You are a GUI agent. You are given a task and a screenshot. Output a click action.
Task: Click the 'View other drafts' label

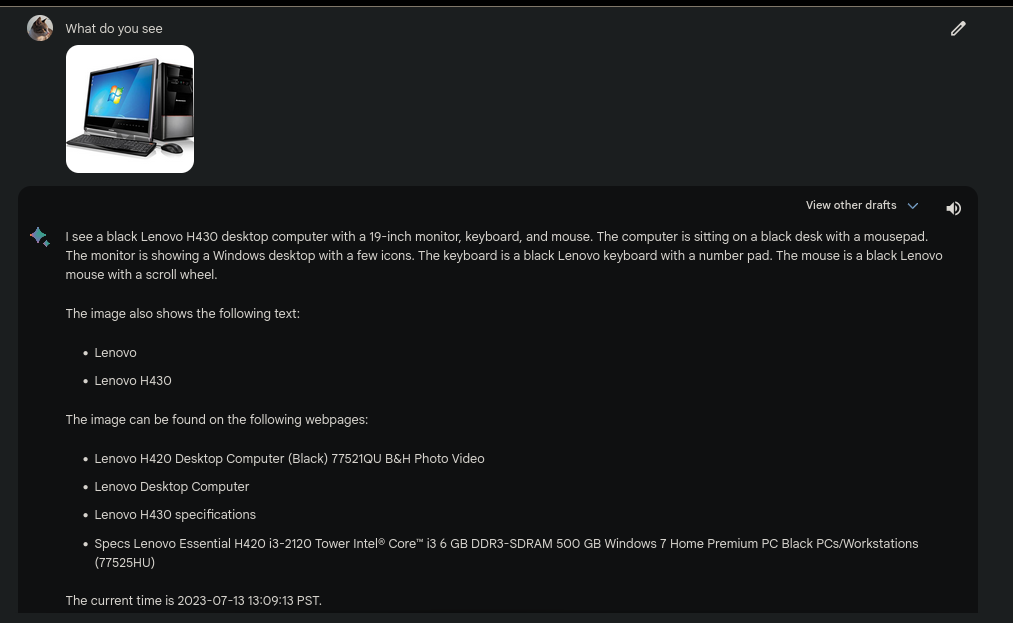click(850, 205)
